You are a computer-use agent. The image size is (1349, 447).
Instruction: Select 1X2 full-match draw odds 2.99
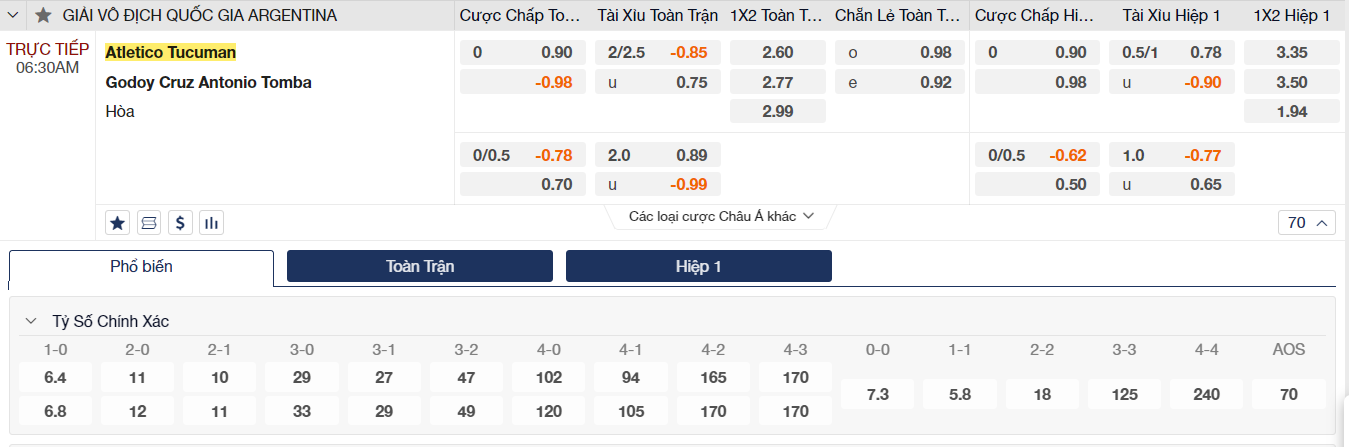[x=778, y=111]
